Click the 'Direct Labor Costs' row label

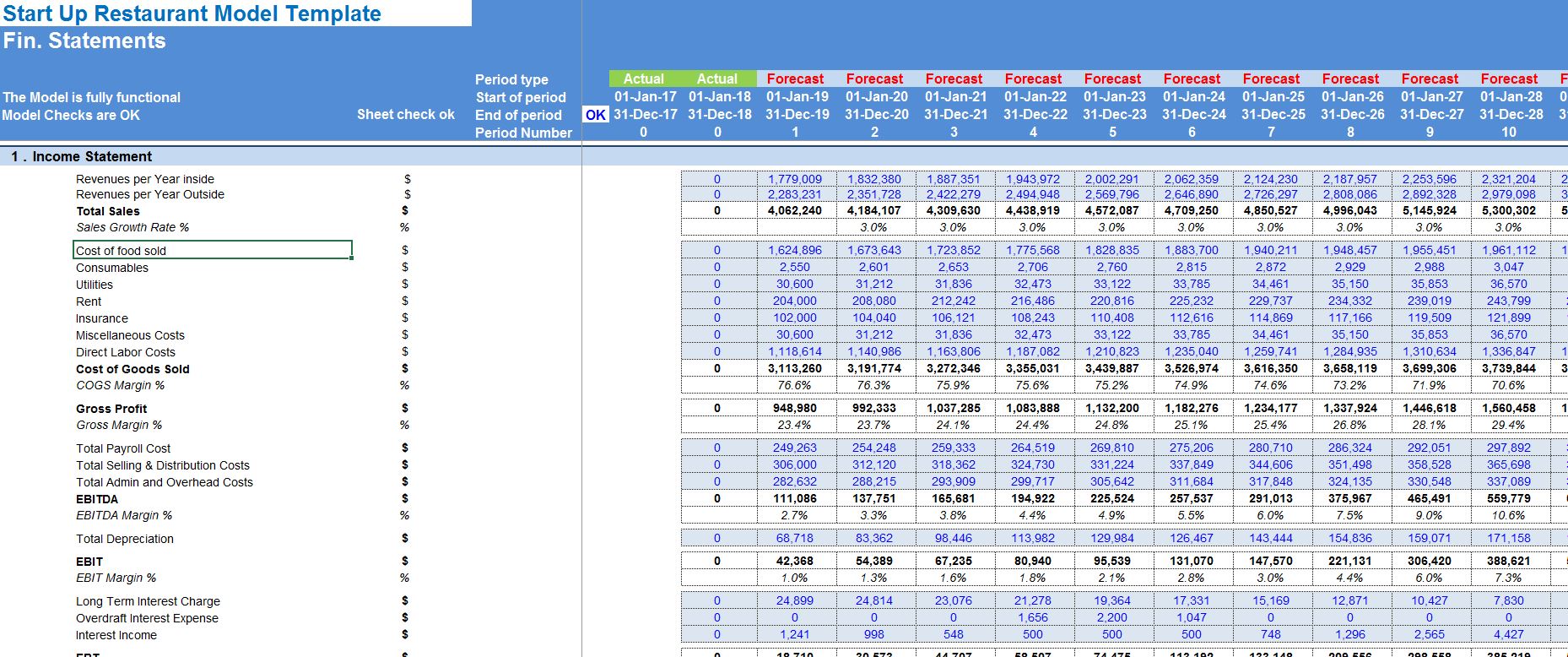(126, 352)
